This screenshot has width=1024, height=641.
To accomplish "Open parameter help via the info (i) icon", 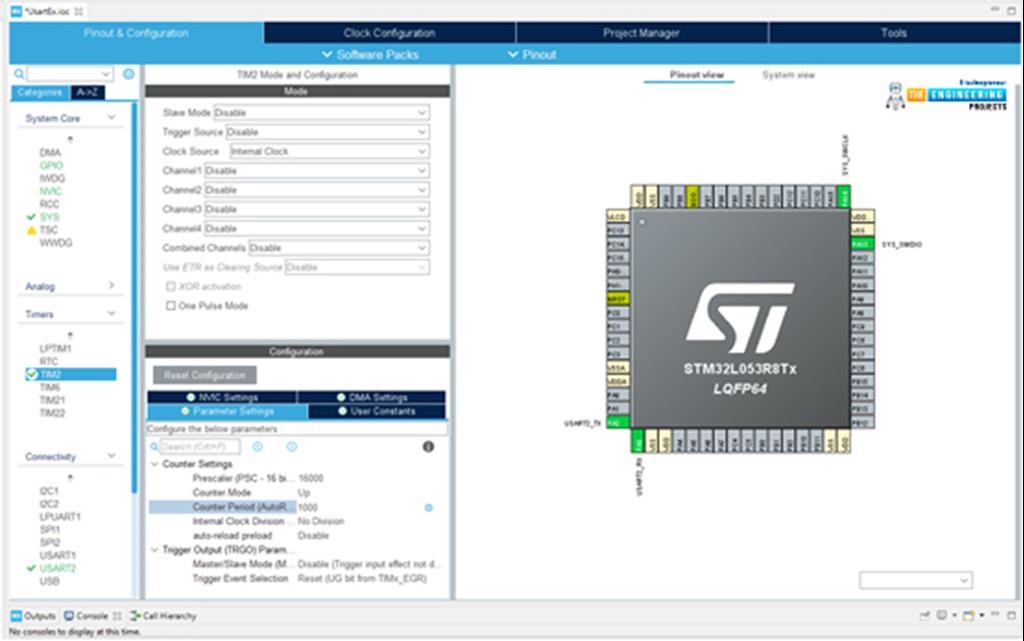I will (x=428, y=446).
